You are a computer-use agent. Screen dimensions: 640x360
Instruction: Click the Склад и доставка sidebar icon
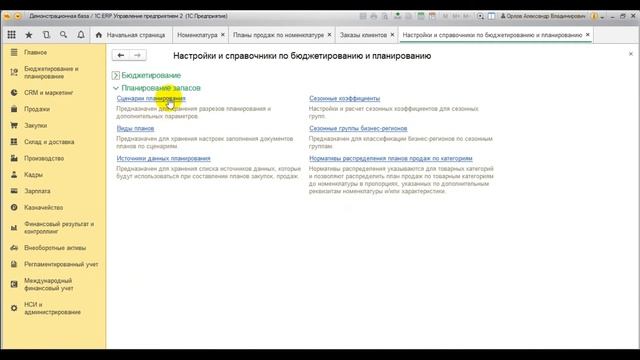pyautogui.click(x=14, y=142)
